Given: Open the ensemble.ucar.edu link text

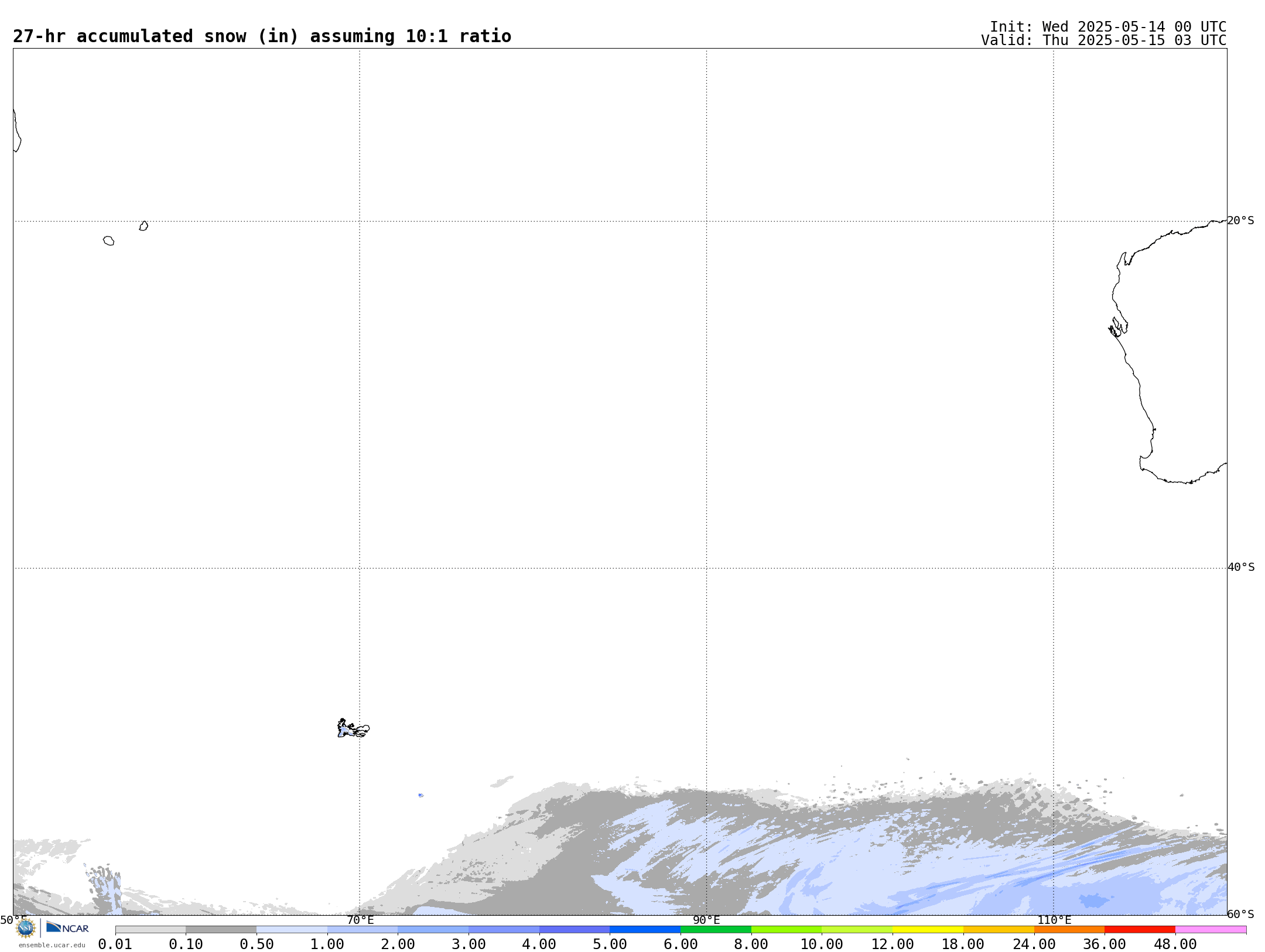Looking at the screenshot, I should point(52,945).
